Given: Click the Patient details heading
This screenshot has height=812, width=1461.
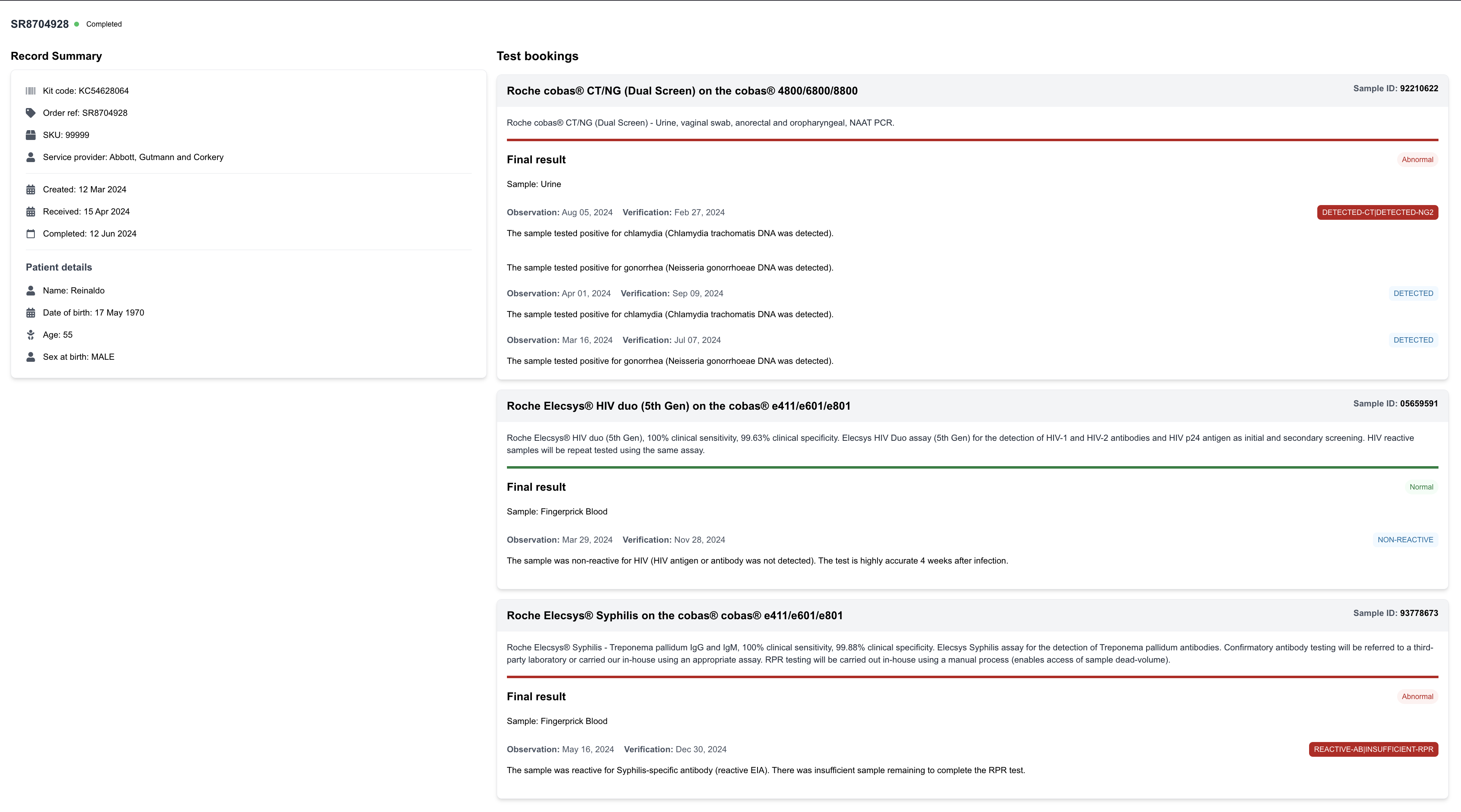Looking at the screenshot, I should click(x=59, y=267).
